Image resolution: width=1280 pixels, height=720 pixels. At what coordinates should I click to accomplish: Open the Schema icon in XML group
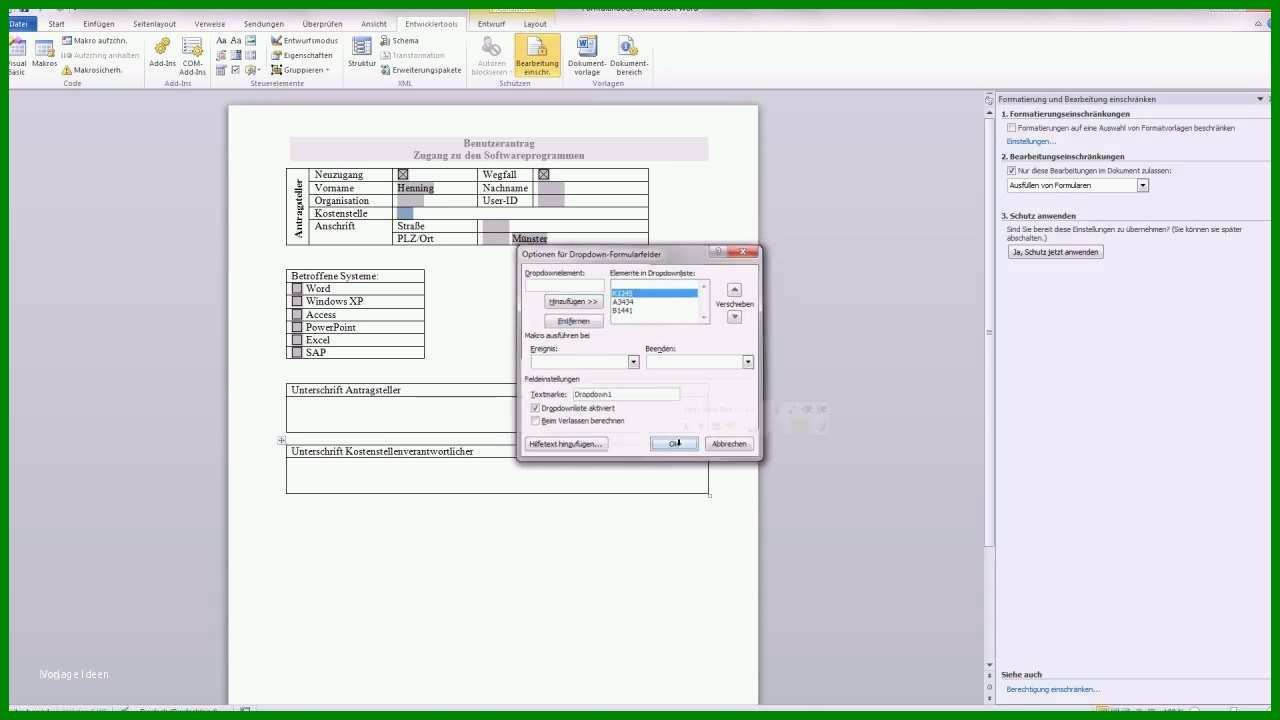(x=400, y=41)
